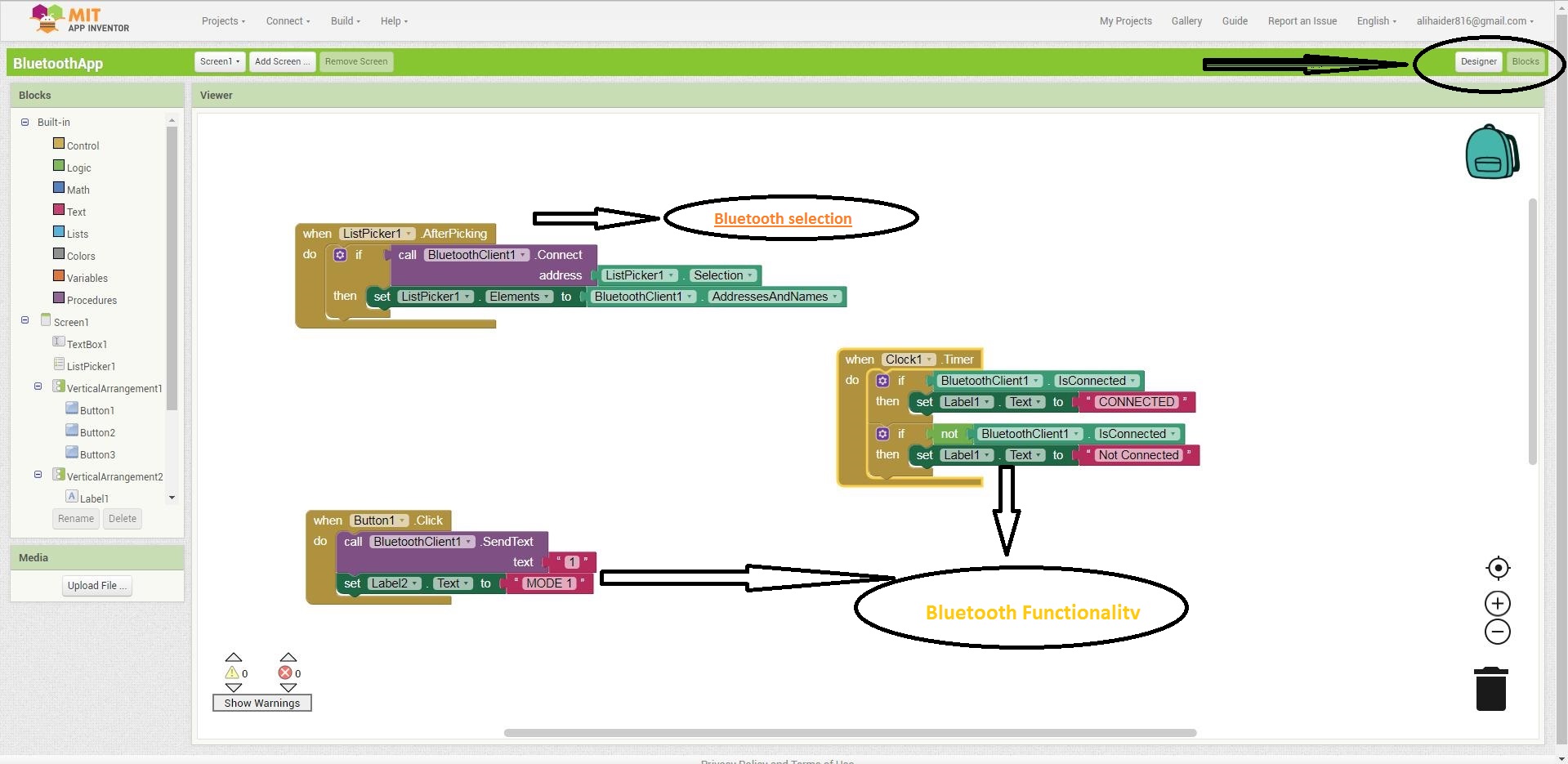Click the horizontal scrollbar of the viewer
This screenshot has height=764, width=1568.
(x=850, y=733)
